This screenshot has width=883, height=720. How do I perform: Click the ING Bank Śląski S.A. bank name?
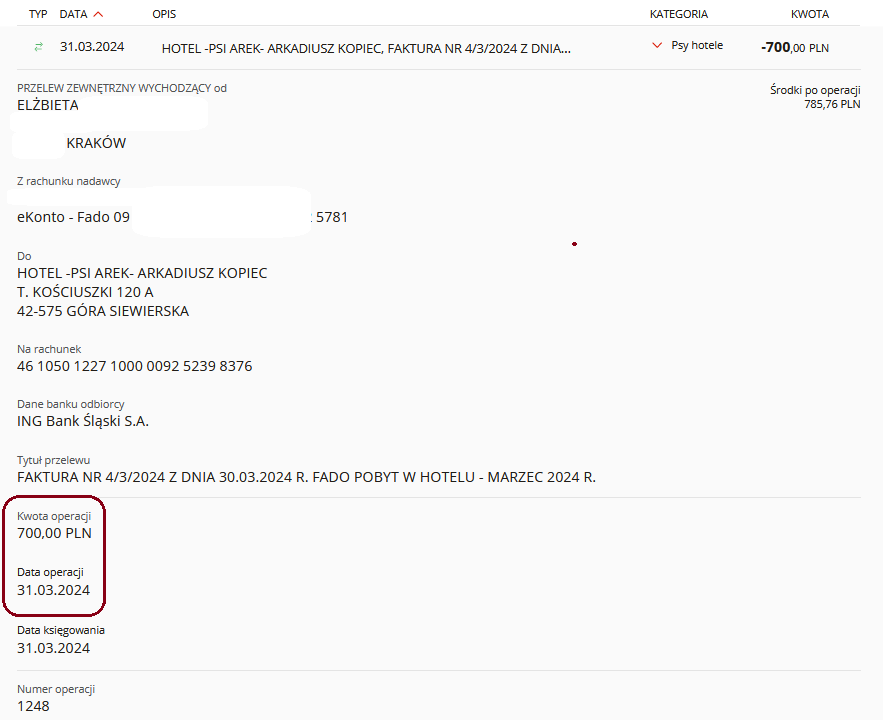[83, 421]
